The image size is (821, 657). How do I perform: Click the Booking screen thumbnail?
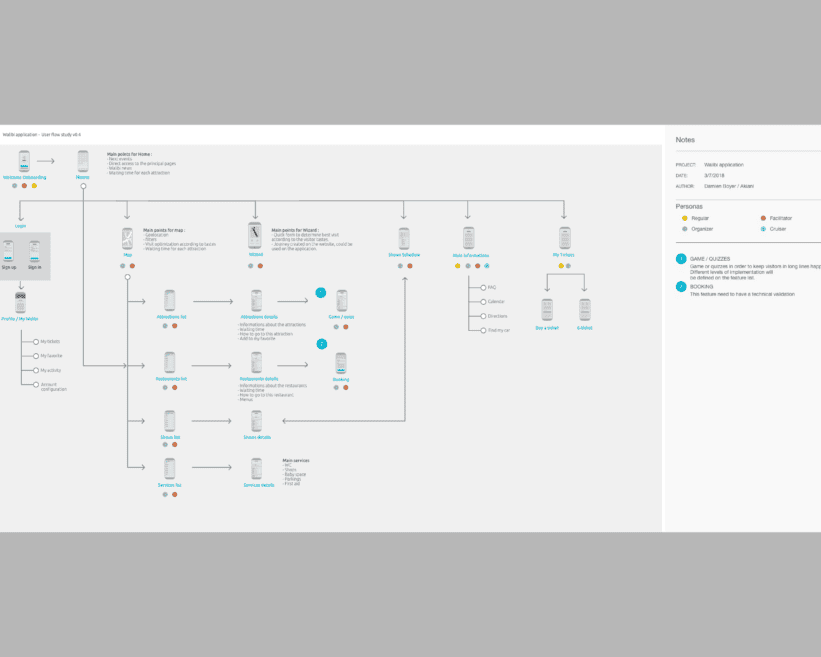[x=340, y=362]
